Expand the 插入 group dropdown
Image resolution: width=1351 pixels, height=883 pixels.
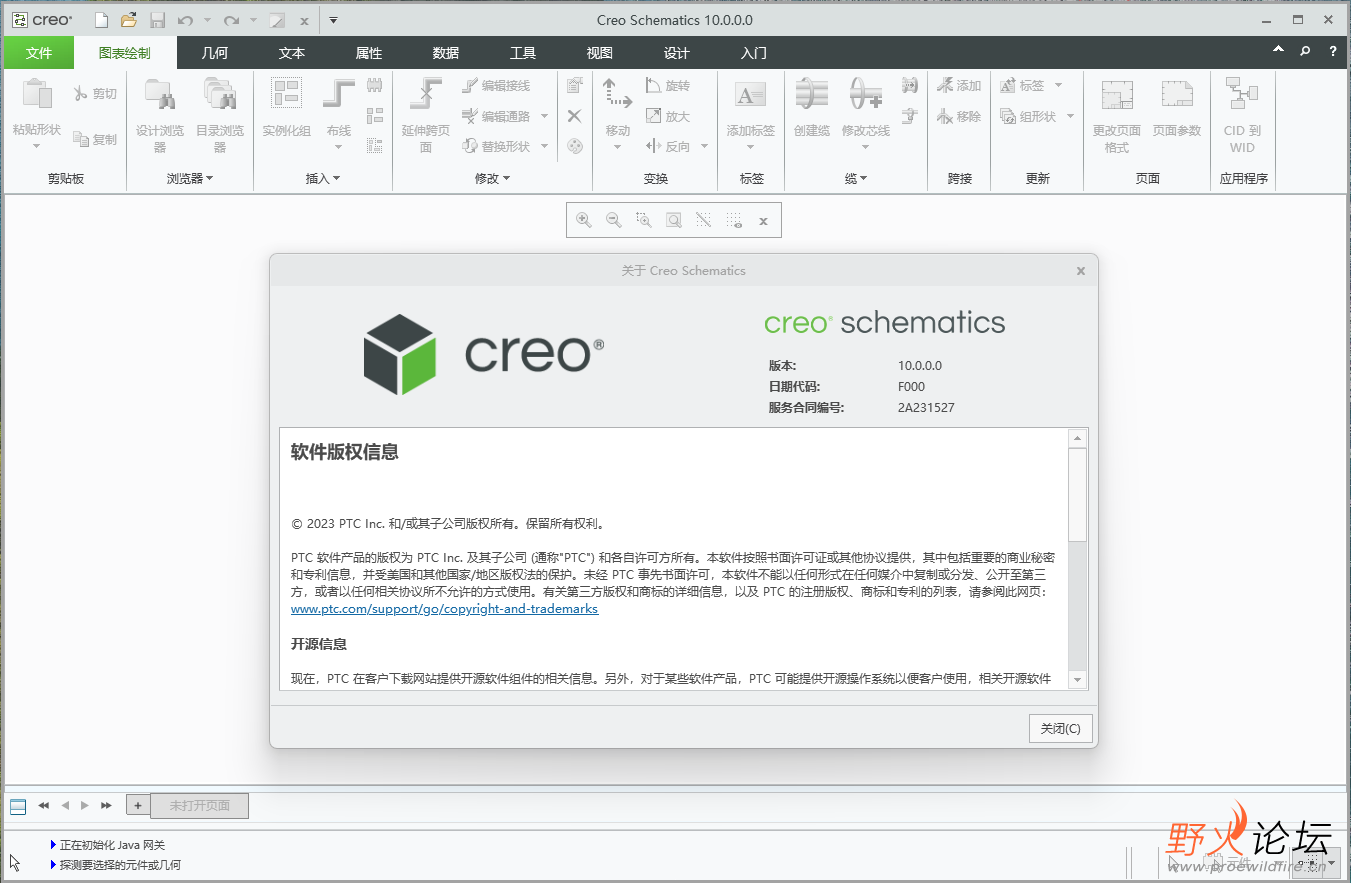[x=336, y=179]
